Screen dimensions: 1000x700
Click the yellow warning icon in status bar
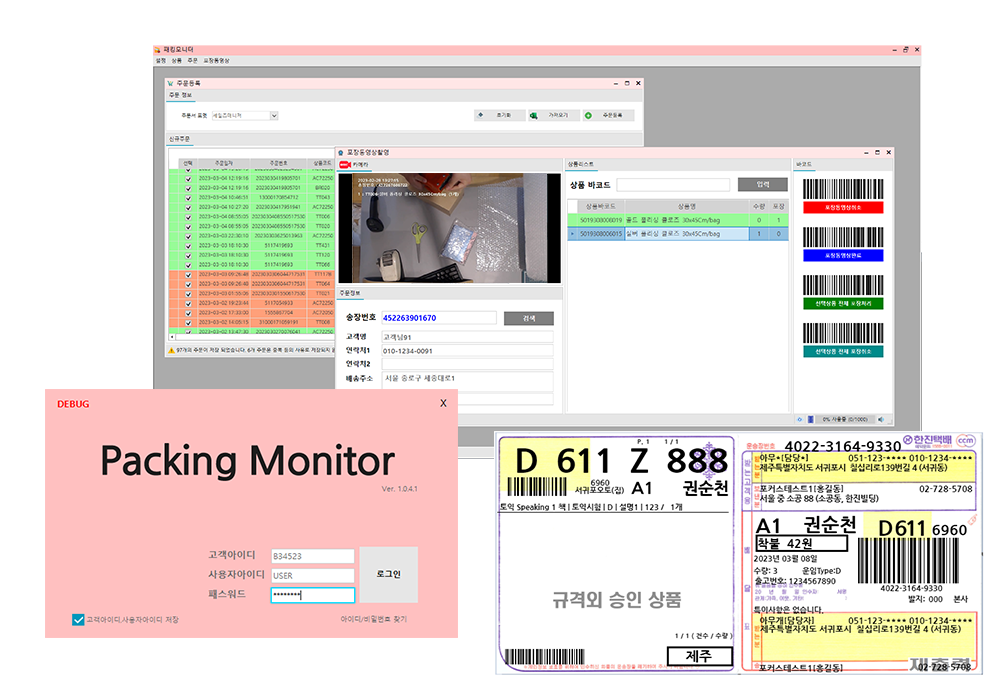(x=171, y=350)
